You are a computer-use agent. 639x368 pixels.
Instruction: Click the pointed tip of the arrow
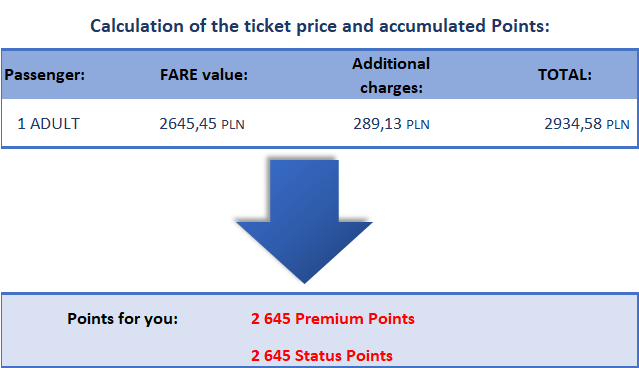coord(304,279)
